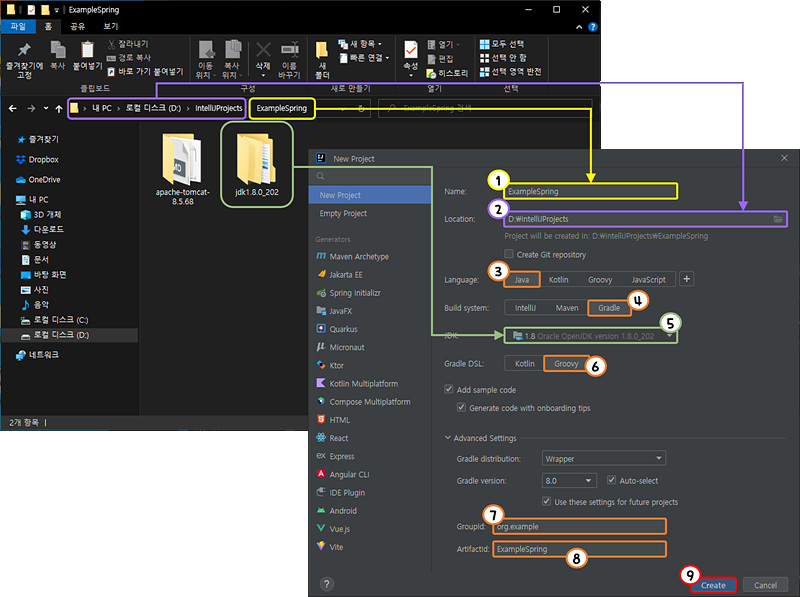Click the Explorer Back arrow button
This screenshot has height=597, width=800.
(13, 108)
